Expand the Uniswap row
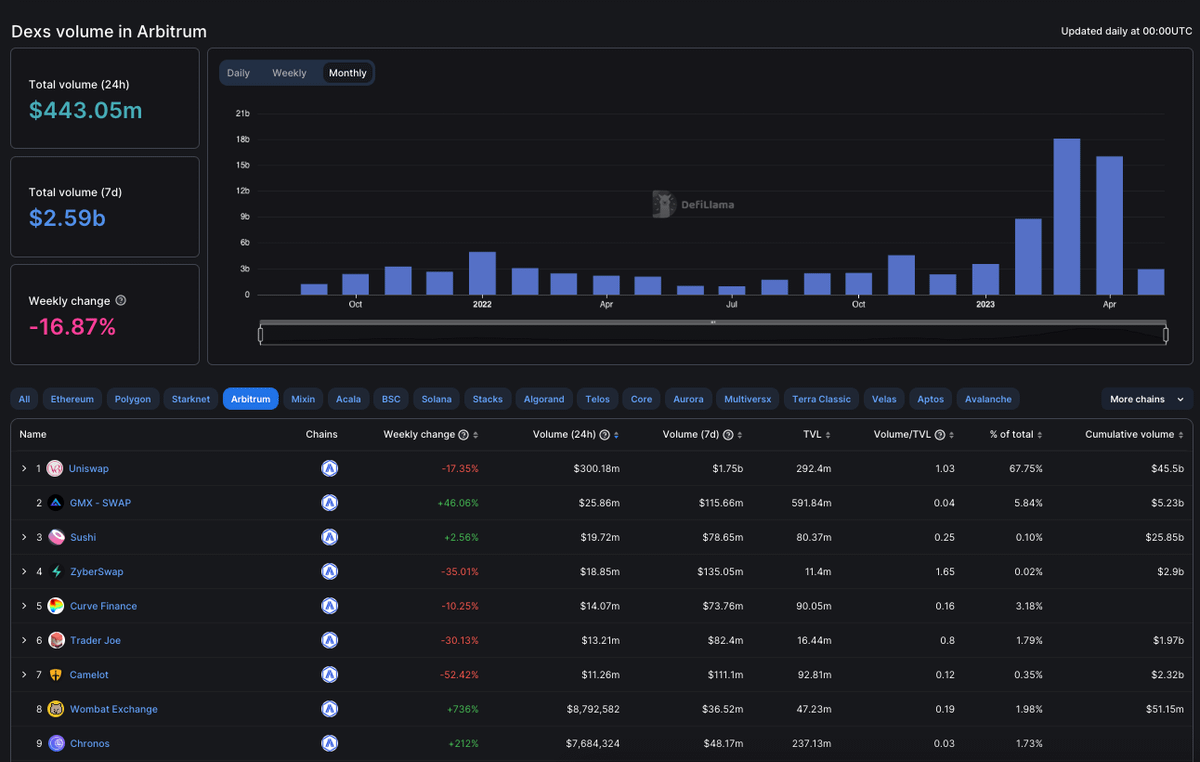Viewport: 1200px width, 762px height. click(x=24, y=469)
